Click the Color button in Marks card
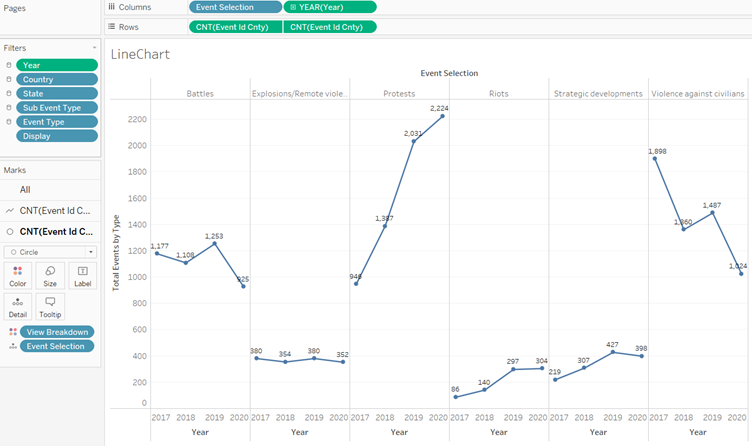This screenshot has height=446, width=752. (x=17, y=276)
